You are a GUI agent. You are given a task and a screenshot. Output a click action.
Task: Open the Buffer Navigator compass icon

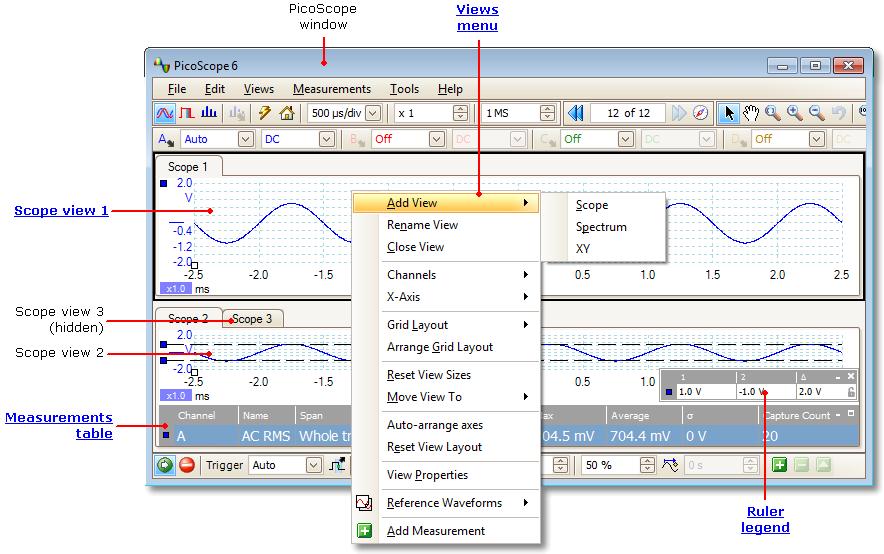(701, 113)
